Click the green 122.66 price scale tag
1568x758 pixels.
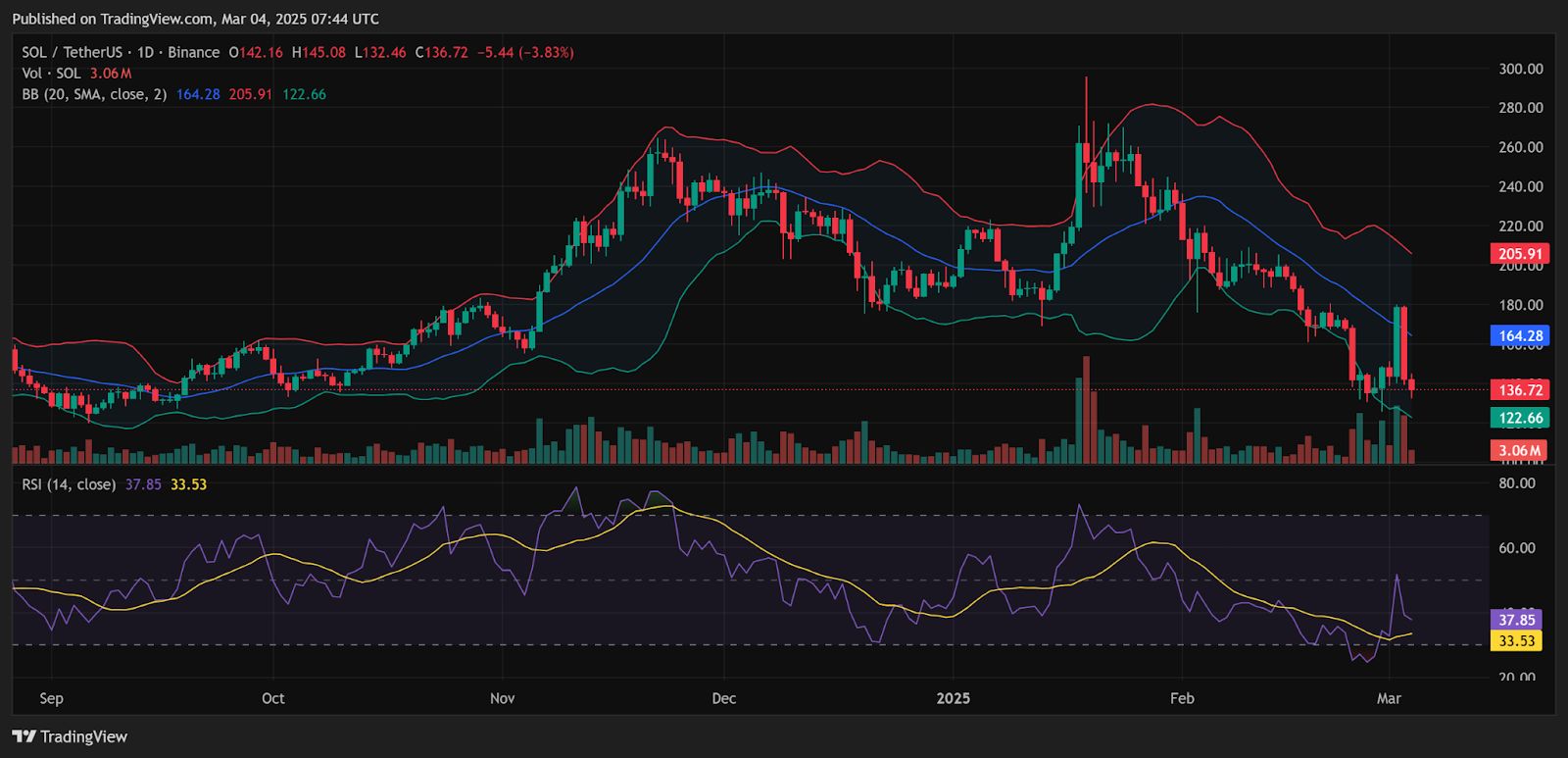(1520, 418)
